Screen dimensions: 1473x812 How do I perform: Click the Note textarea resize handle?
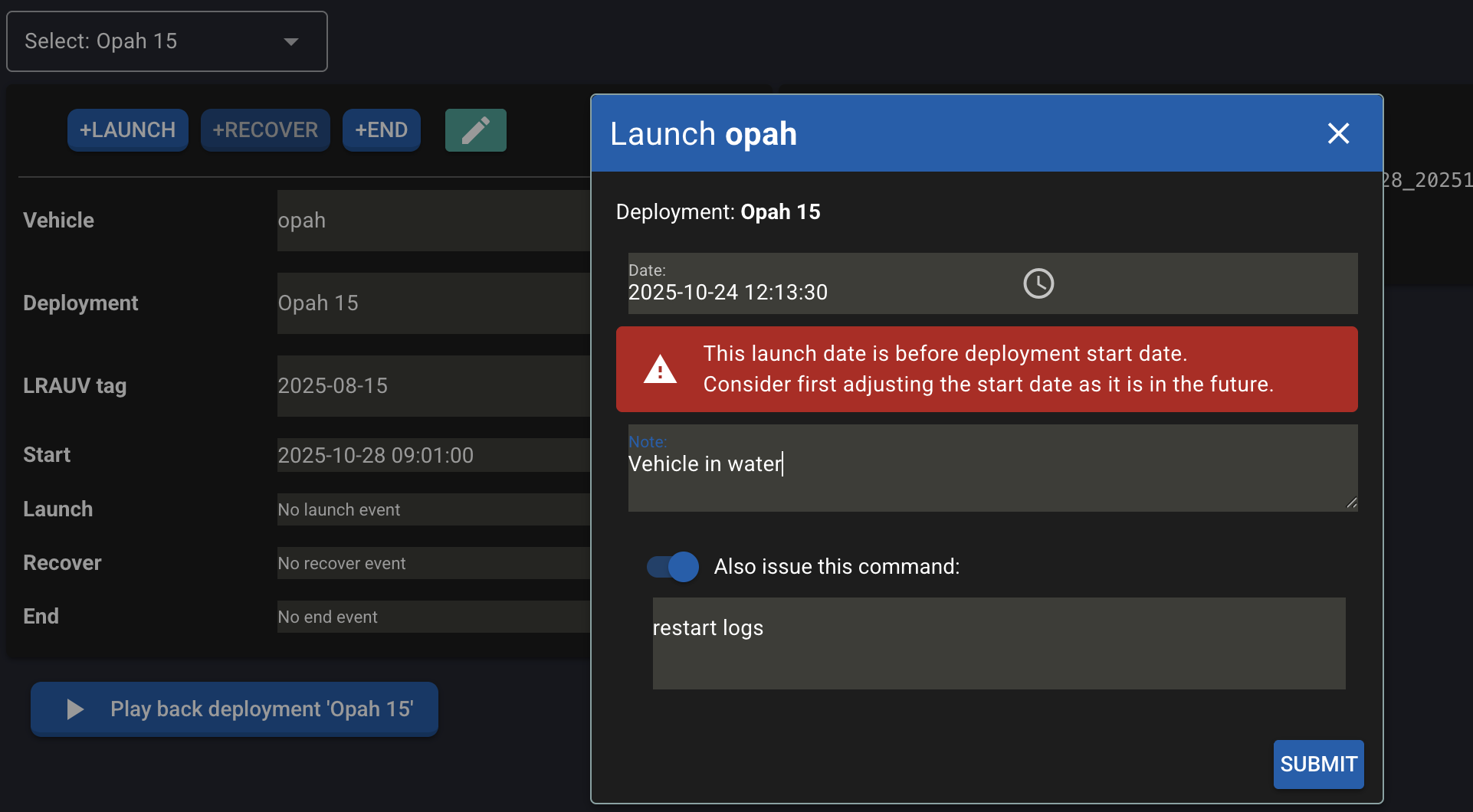[x=1351, y=503]
